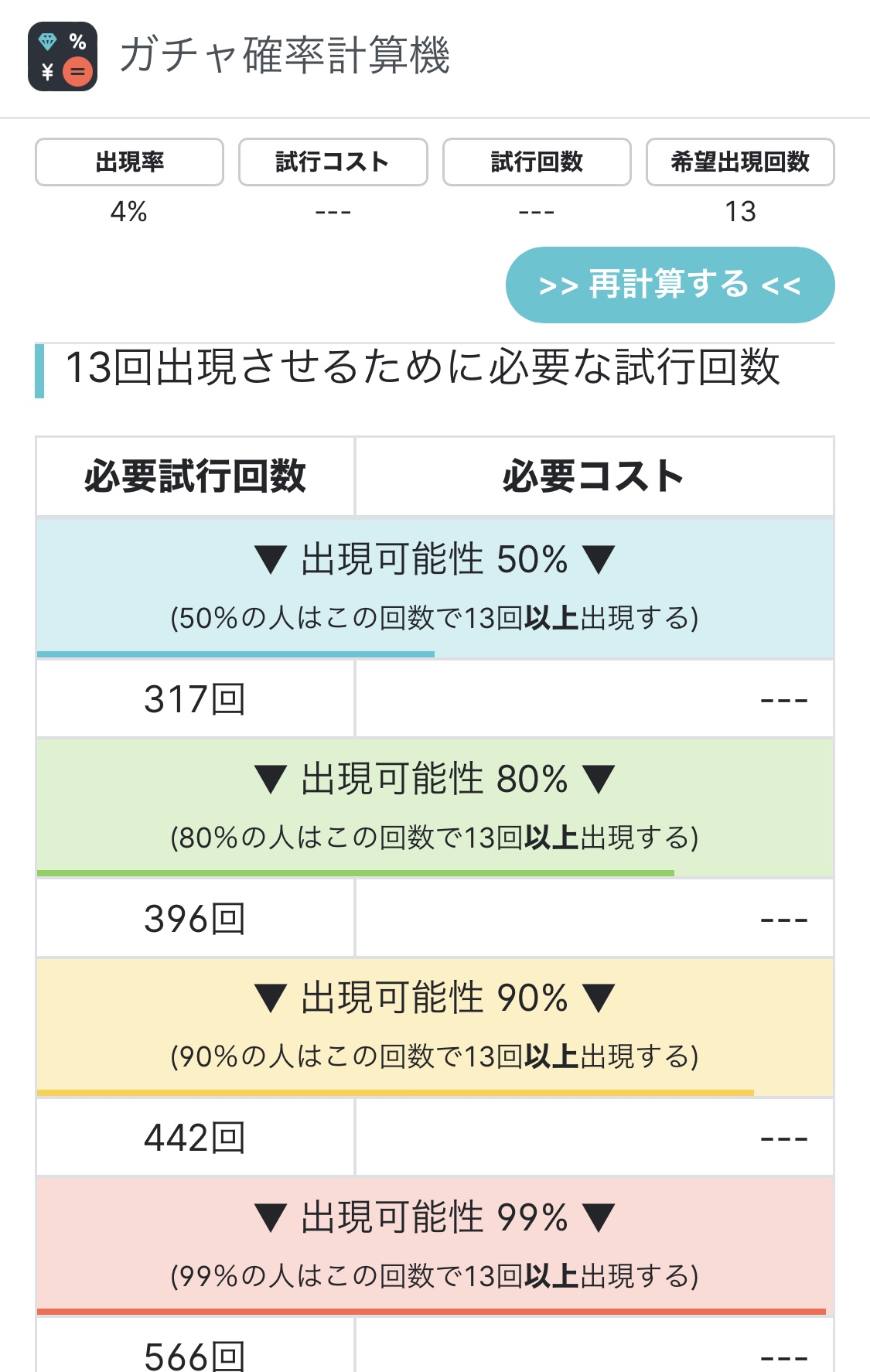Click the green 80% progress bar
The height and width of the screenshot is (1372, 870).
coord(356,873)
